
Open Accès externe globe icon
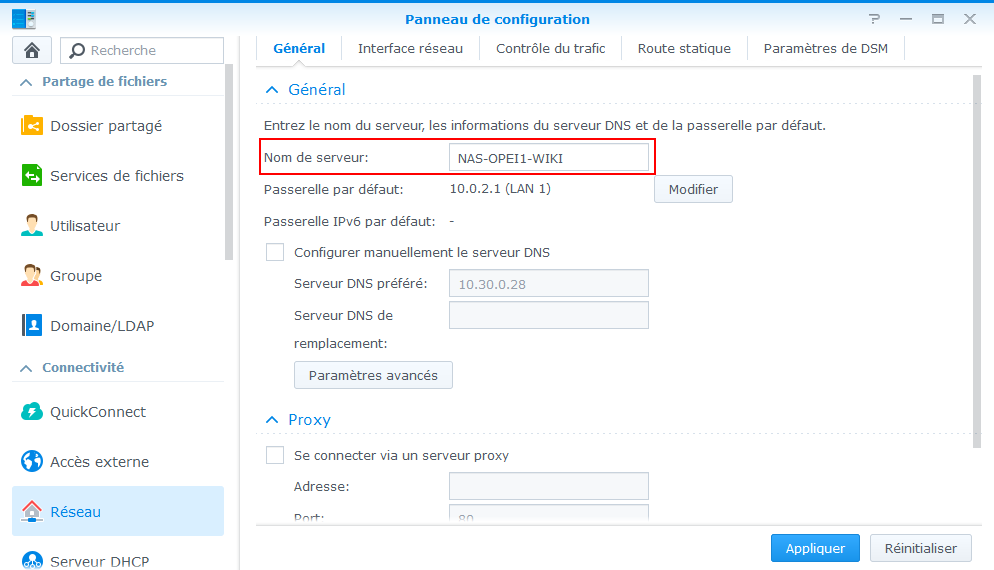(x=32, y=462)
